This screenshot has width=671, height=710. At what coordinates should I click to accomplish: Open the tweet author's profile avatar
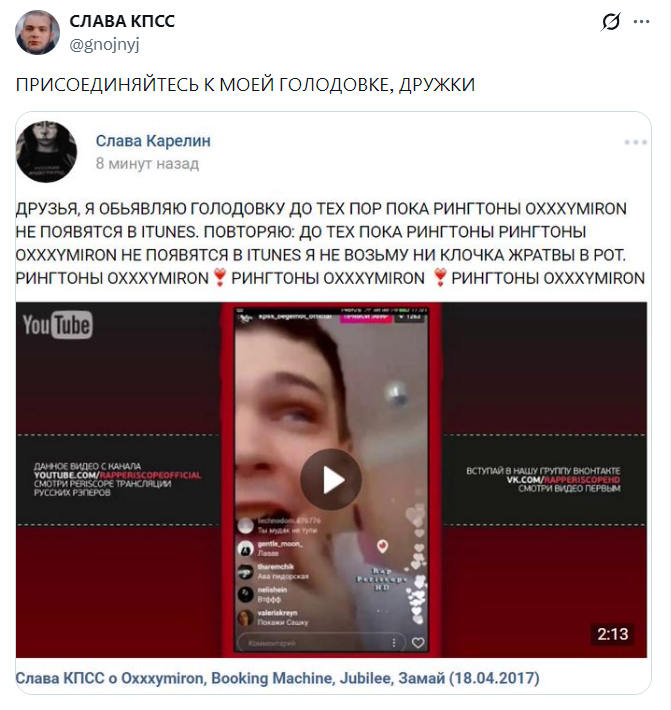(37, 32)
